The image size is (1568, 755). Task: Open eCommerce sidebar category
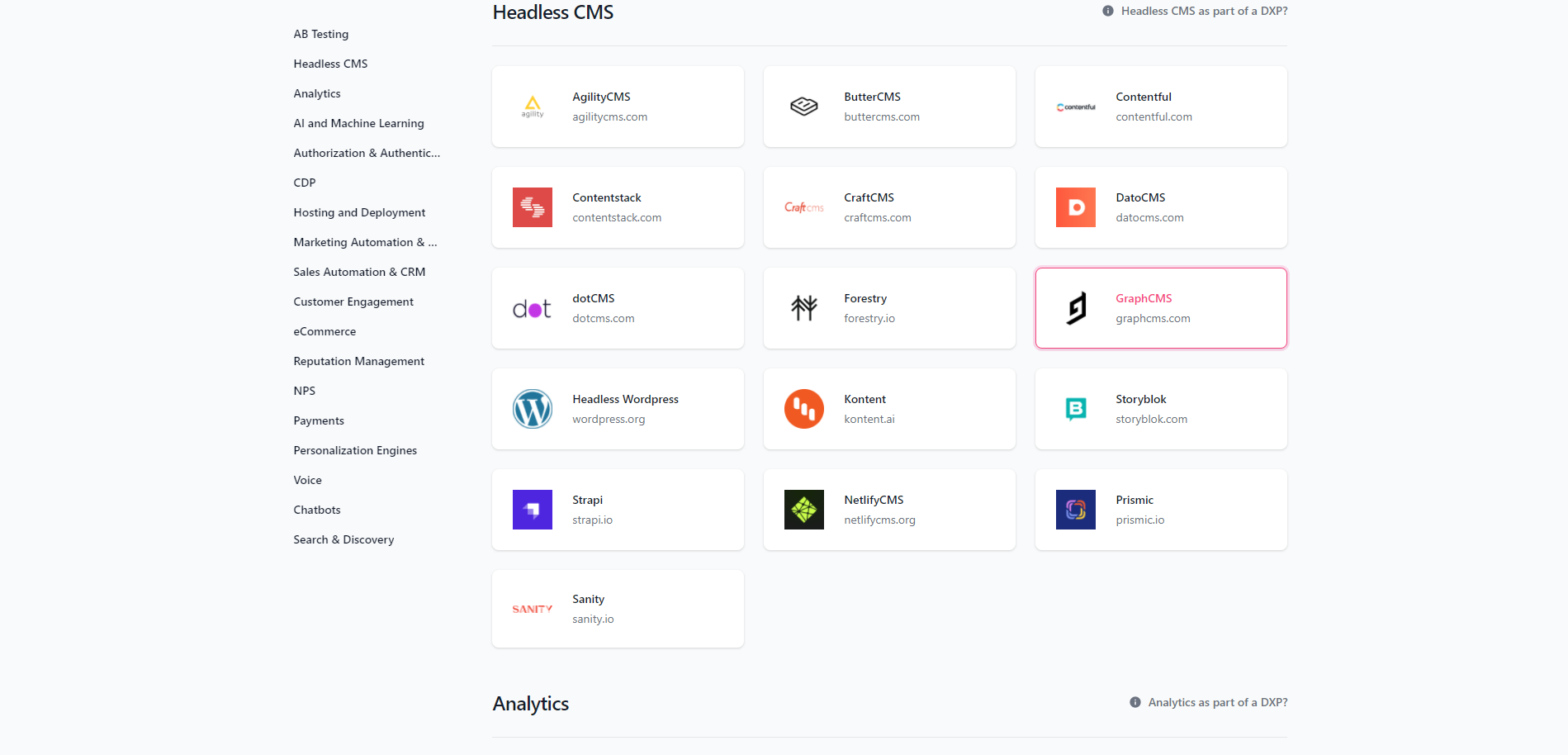[324, 331]
